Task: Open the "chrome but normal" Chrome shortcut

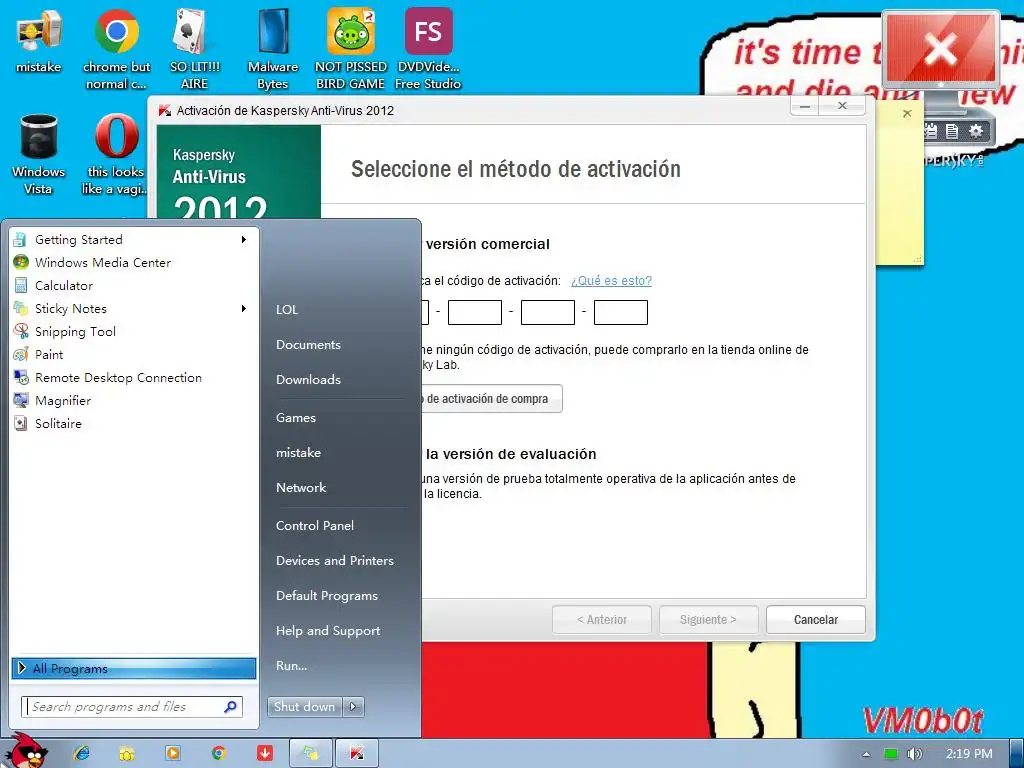Action: click(116, 50)
